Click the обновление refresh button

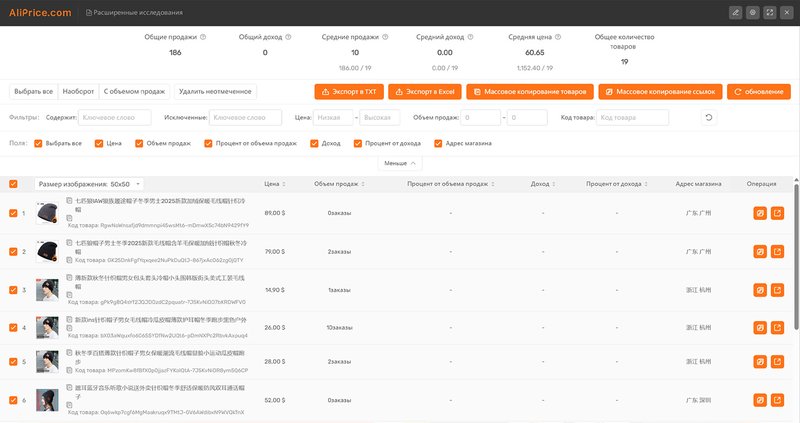tap(759, 92)
